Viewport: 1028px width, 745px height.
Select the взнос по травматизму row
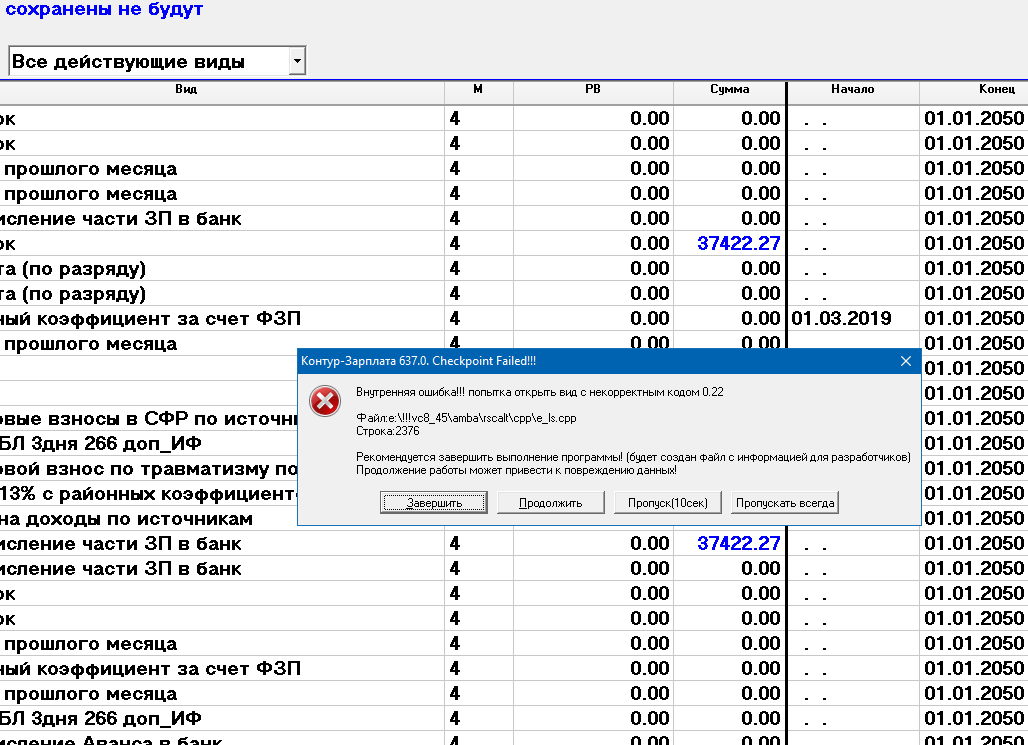150,469
